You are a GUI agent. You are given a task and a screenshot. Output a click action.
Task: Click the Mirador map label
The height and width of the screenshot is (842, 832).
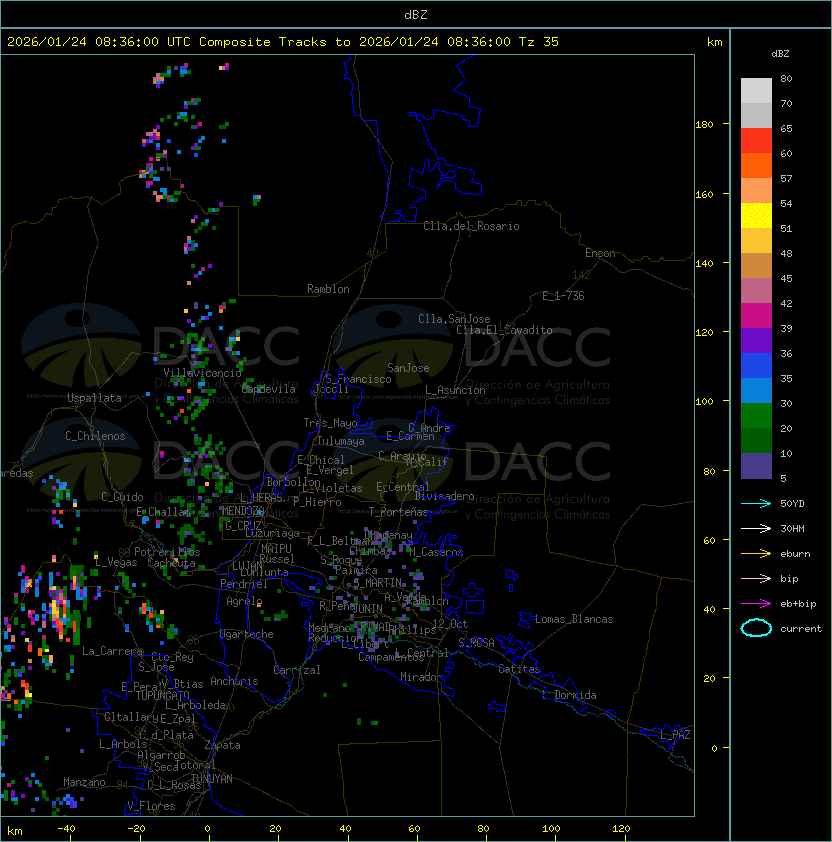(422, 677)
